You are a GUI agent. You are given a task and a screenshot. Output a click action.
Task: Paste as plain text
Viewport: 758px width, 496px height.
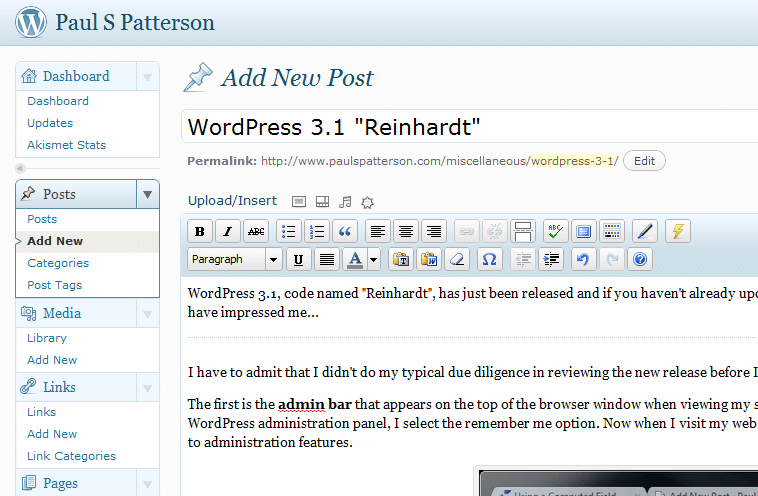point(401,260)
